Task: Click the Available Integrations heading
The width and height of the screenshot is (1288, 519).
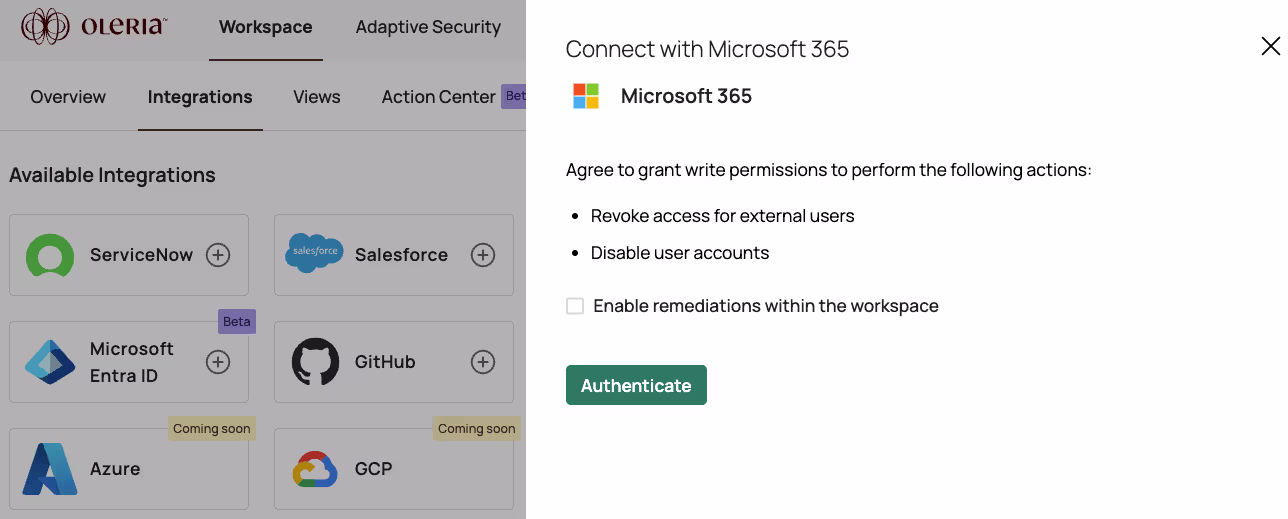Action: pos(112,175)
